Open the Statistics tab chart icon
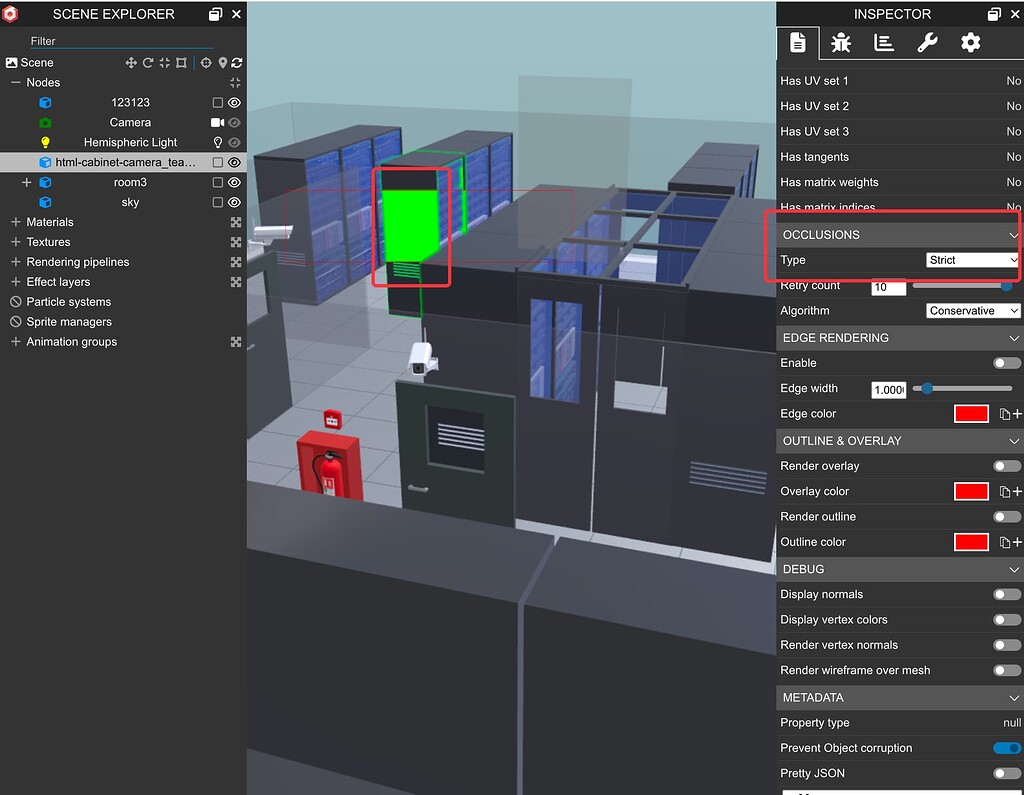 pyautogui.click(x=886, y=43)
